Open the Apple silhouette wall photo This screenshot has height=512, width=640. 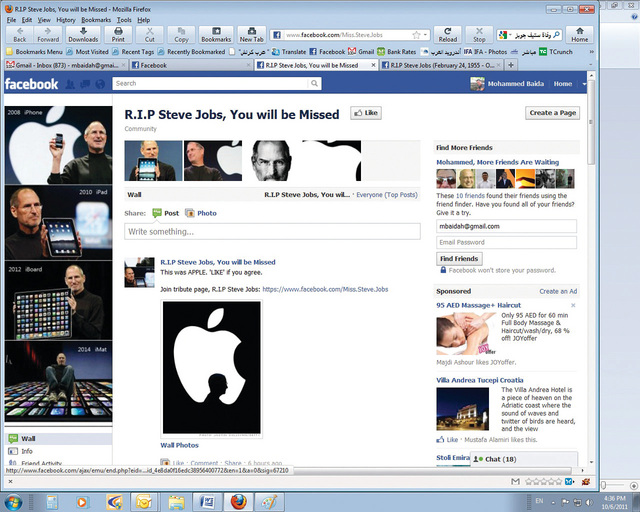(211, 367)
